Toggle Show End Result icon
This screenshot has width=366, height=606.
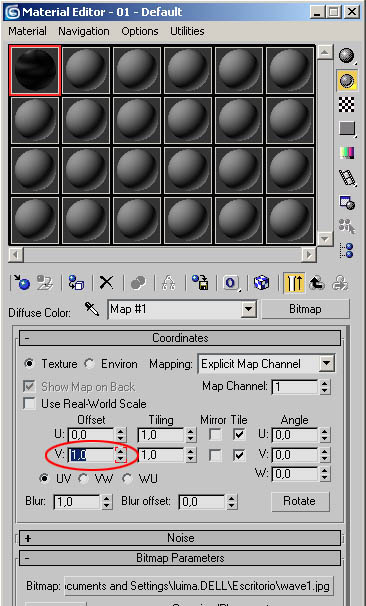295,283
